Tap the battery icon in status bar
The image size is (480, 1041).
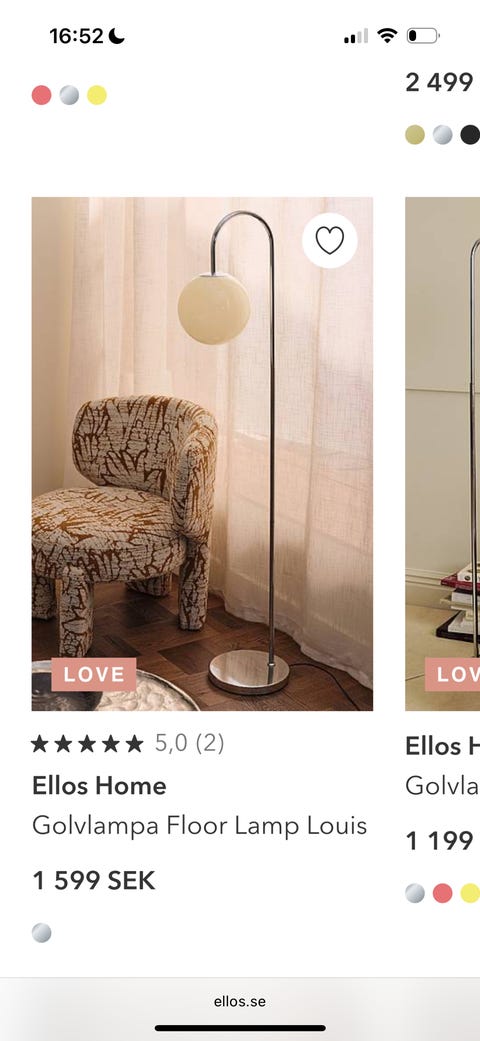(x=423, y=35)
